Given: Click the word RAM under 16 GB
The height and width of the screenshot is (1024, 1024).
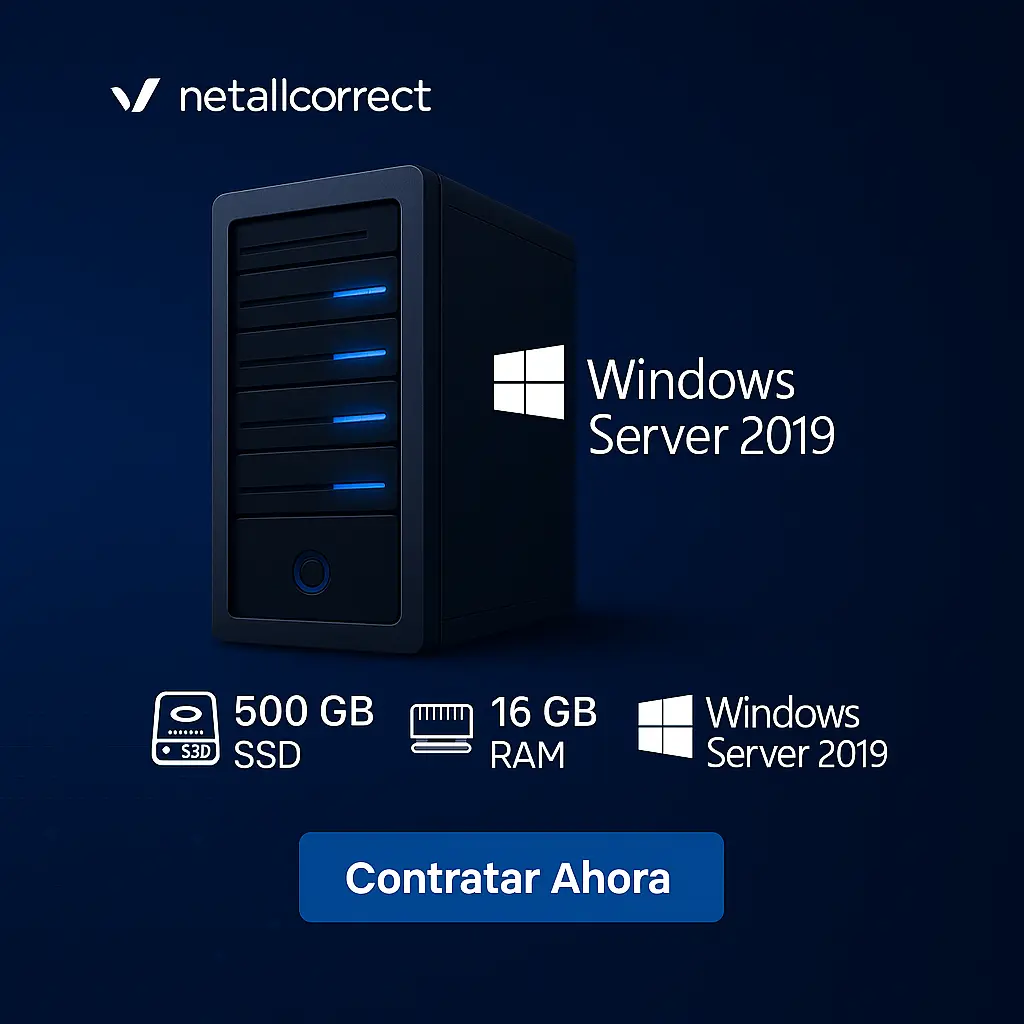Looking at the screenshot, I should coord(527,756).
